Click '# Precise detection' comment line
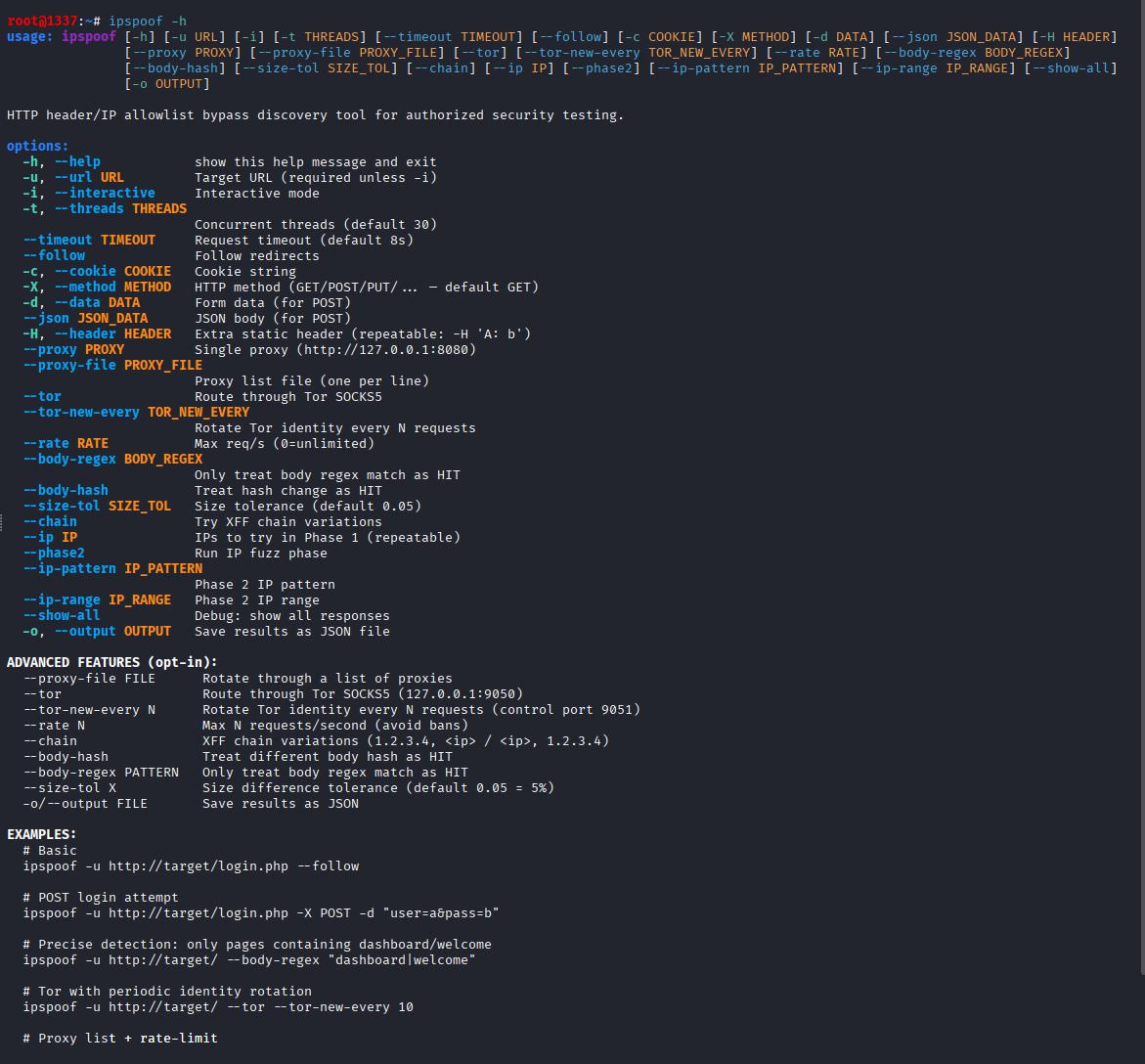The width and height of the screenshot is (1145, 1064). click(257, 945)
